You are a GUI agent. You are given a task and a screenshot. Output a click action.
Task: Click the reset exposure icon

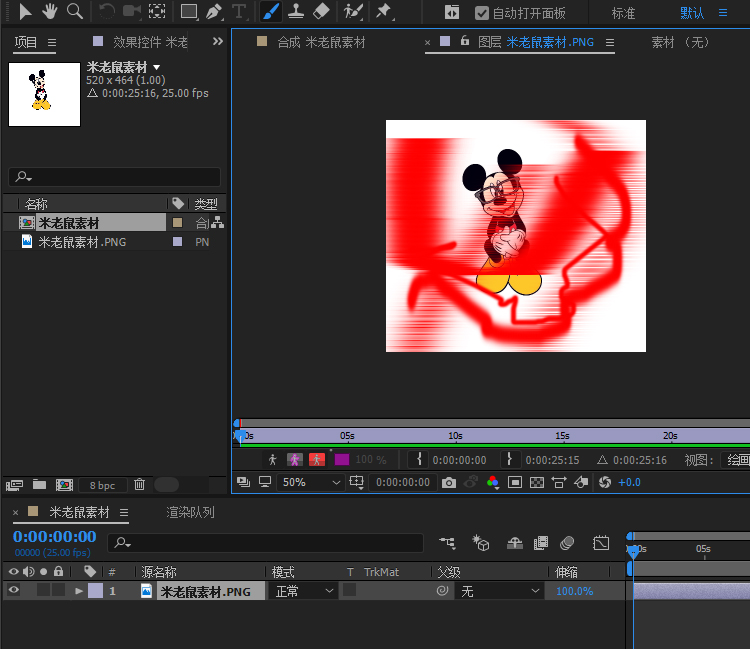[605, 483]
